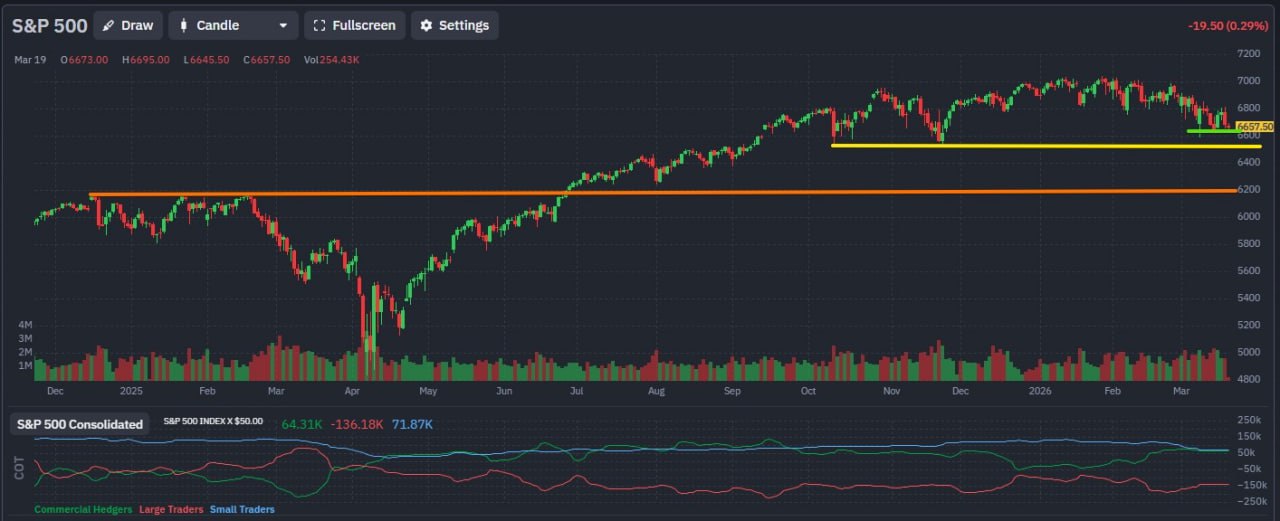This screenshot has width=1280, height=521.
Task: Click the pencil icon in Draw button
Action: point(109,25)
